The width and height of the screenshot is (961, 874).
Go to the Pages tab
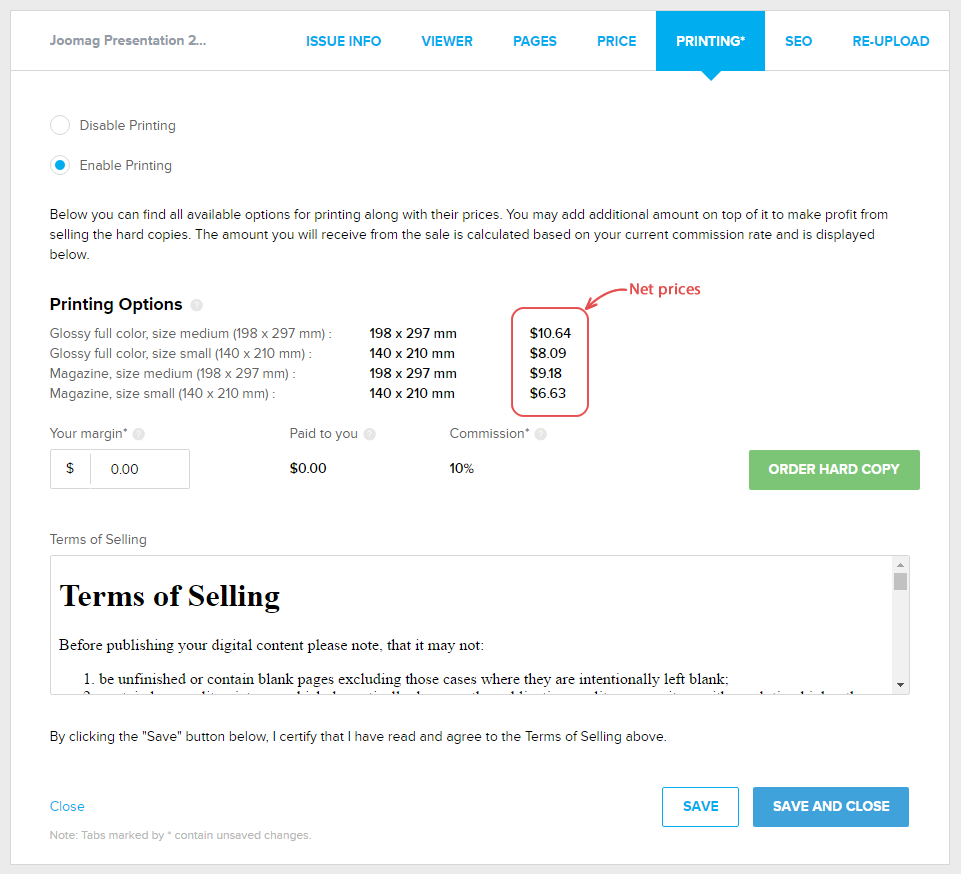535,41
